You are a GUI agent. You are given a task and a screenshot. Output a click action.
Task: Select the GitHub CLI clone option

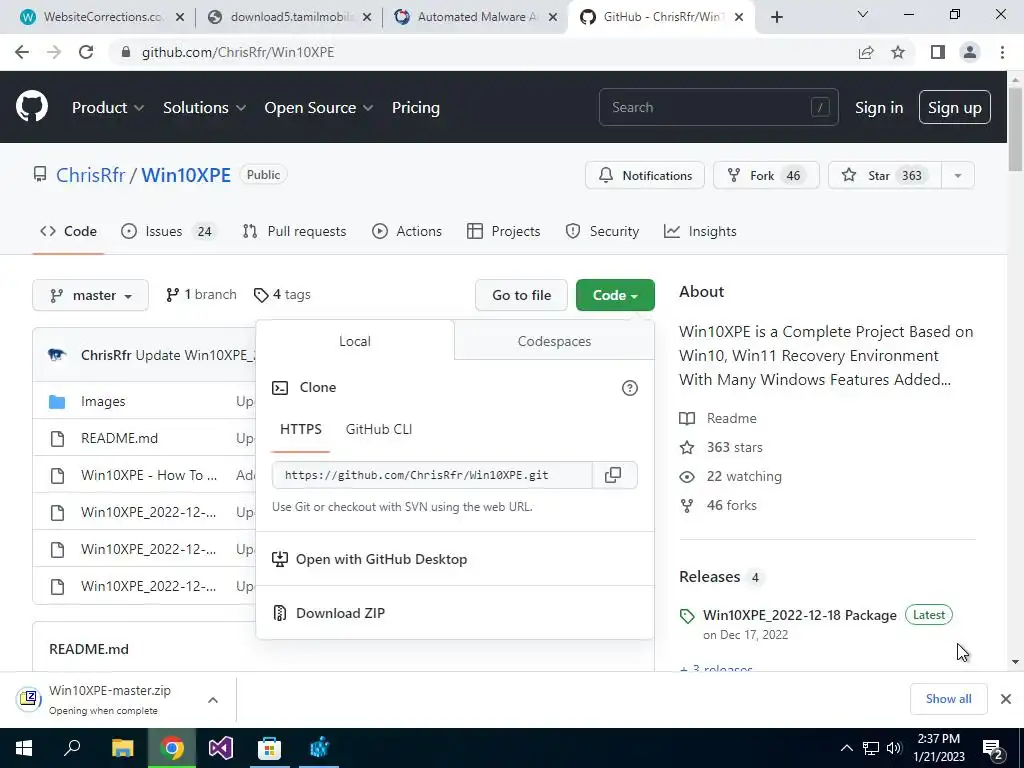379,430
